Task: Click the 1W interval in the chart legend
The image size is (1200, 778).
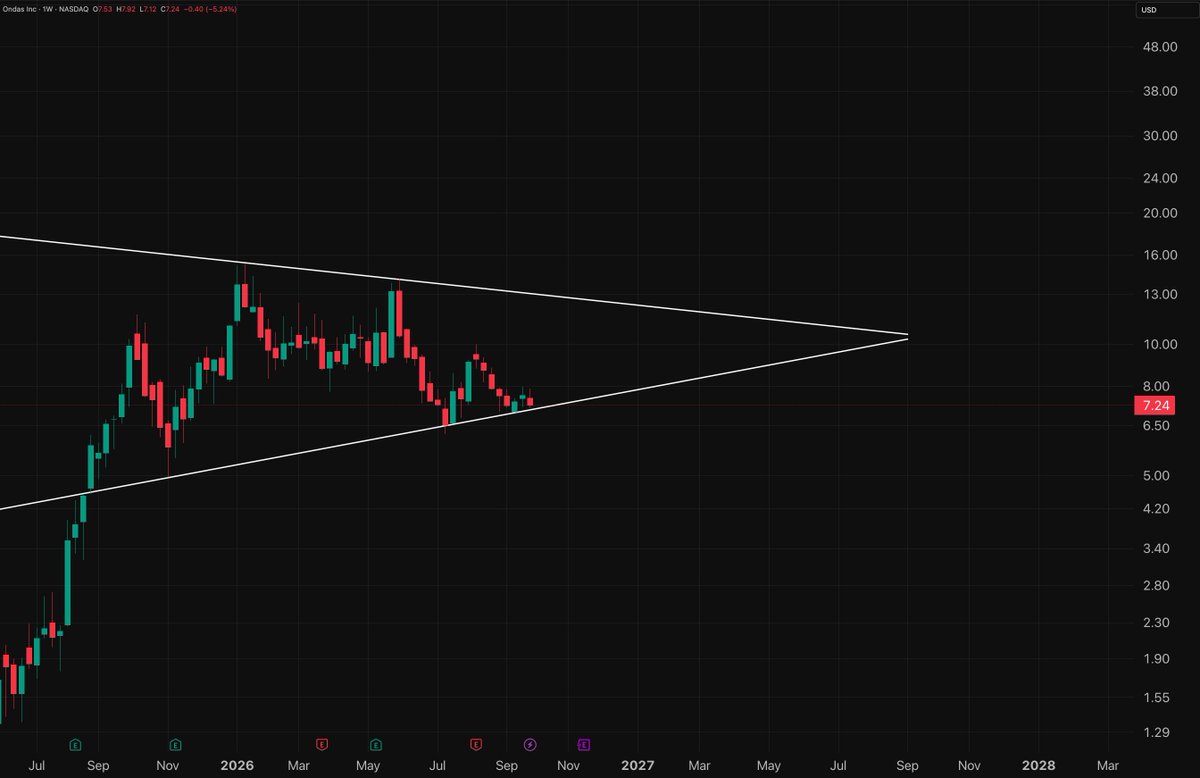Action: [49, 9]
